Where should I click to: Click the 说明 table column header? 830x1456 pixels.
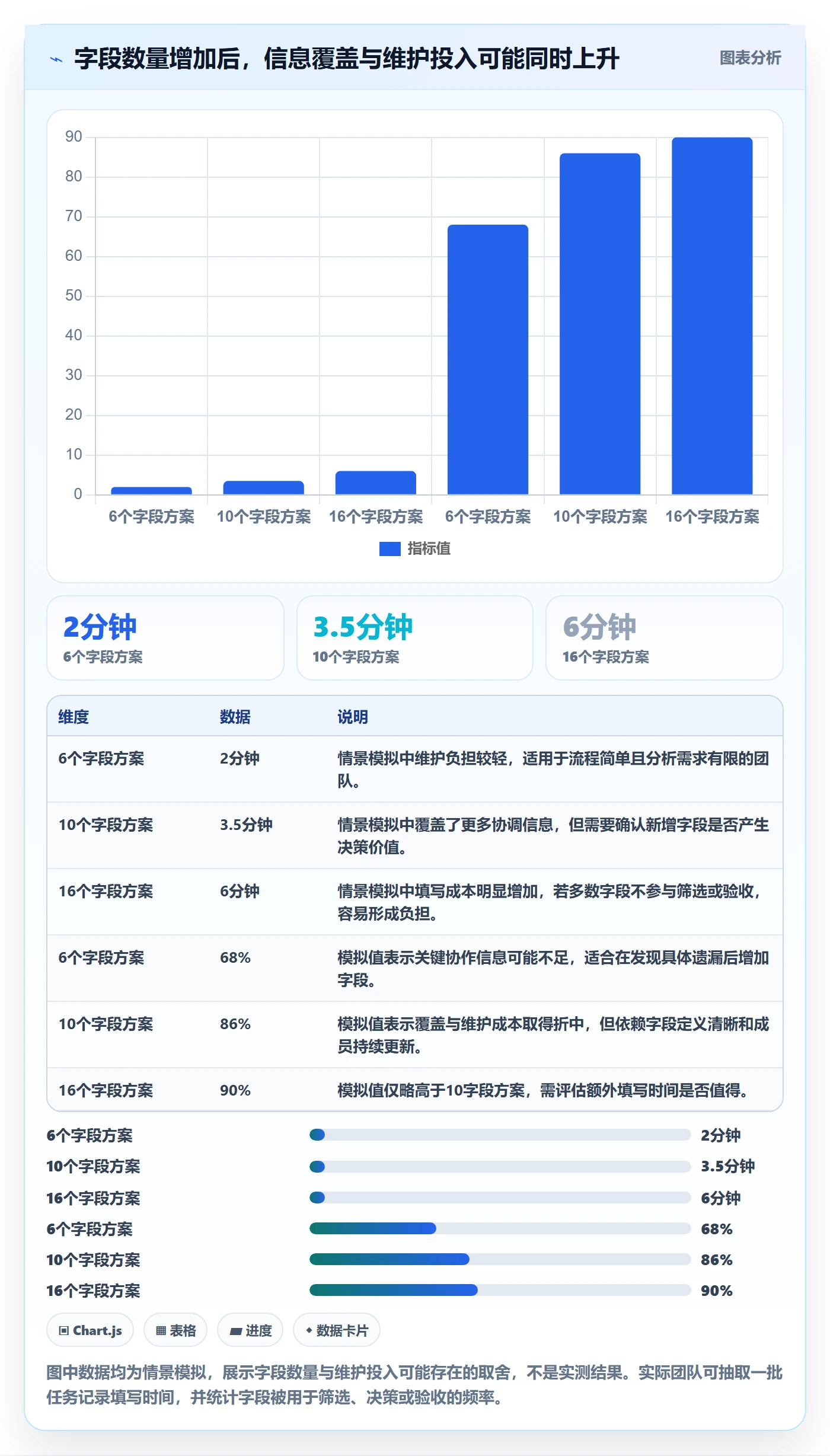(353, 717)
